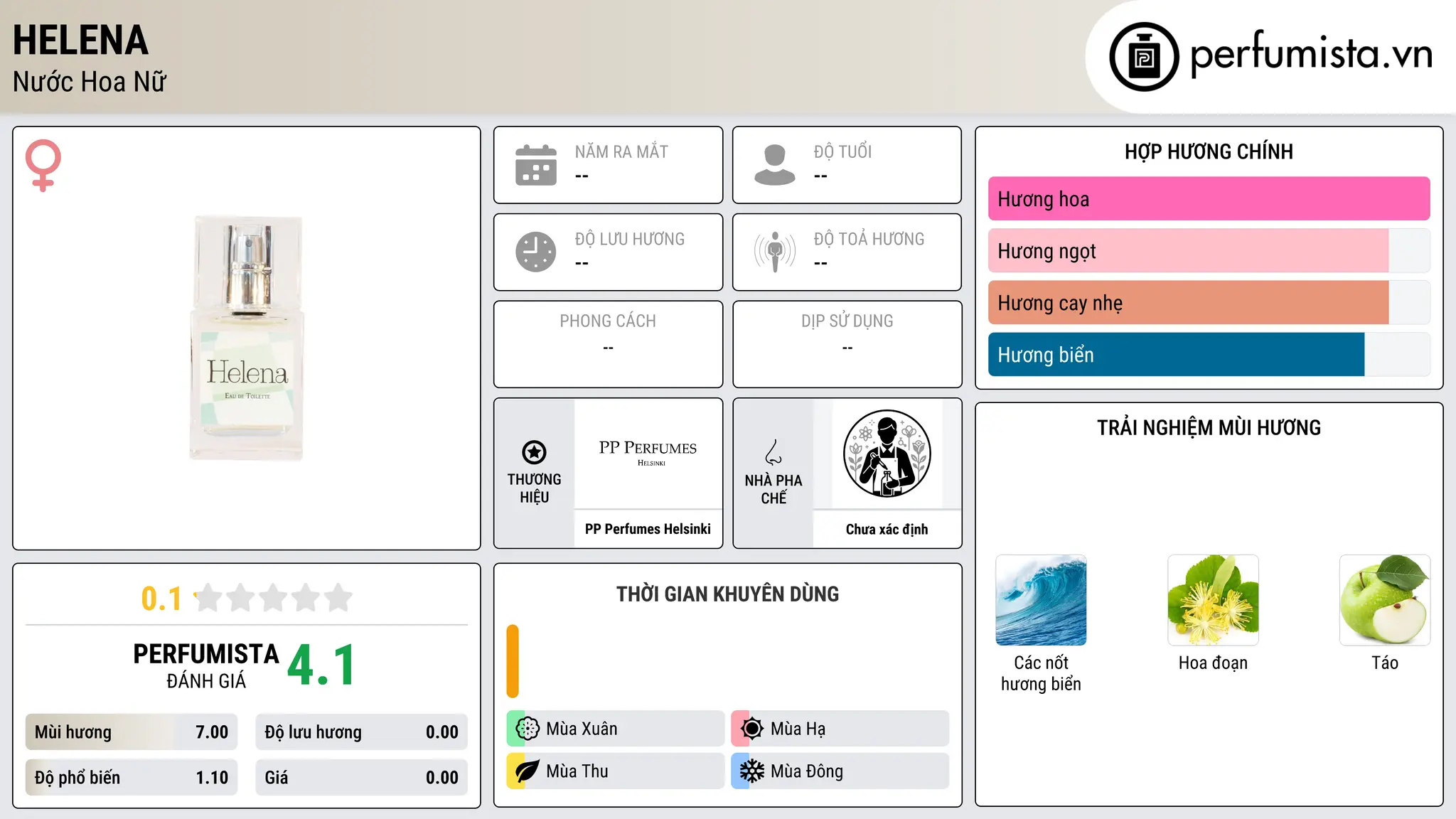Click the Các nốt hương biển caption
The width and height of the screenshot is (1456, 819).
tap(1041, 673)
